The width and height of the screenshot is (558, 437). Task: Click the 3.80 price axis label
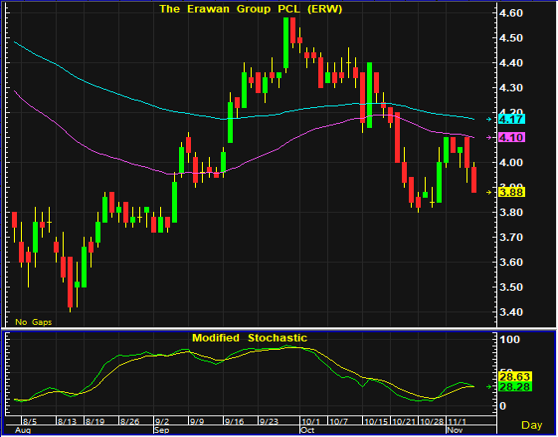coord(511,212)
